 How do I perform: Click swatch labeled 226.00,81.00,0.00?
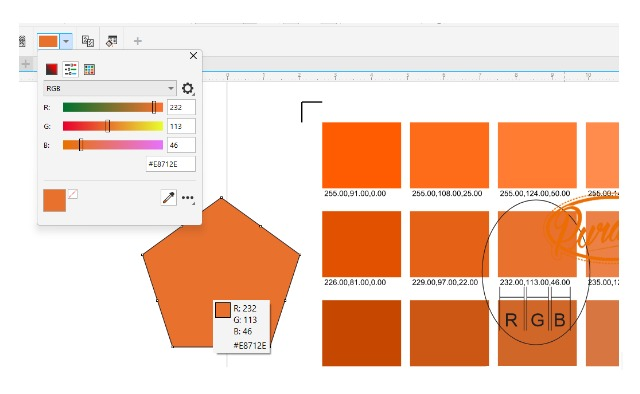361,244
